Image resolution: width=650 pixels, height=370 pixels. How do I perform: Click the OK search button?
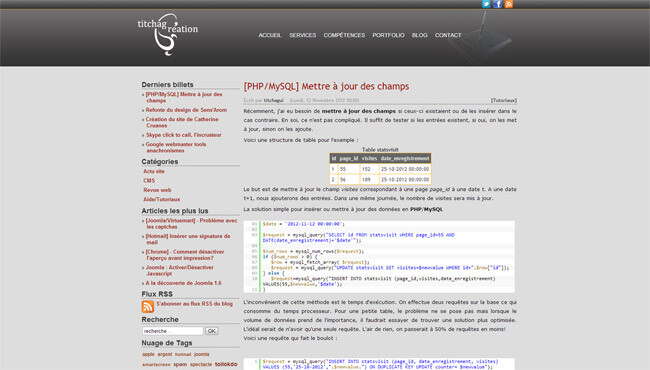[211, 331]
